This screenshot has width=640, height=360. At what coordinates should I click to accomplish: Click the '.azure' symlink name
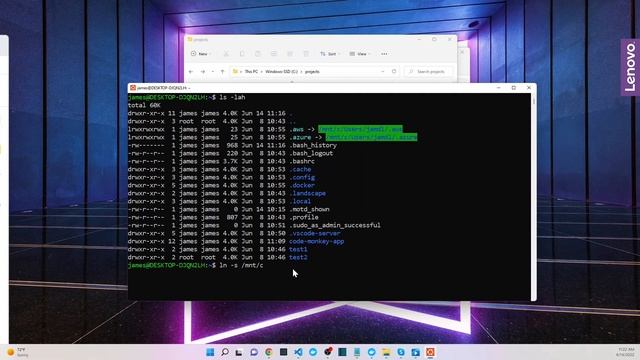click(x=300, y=138)
